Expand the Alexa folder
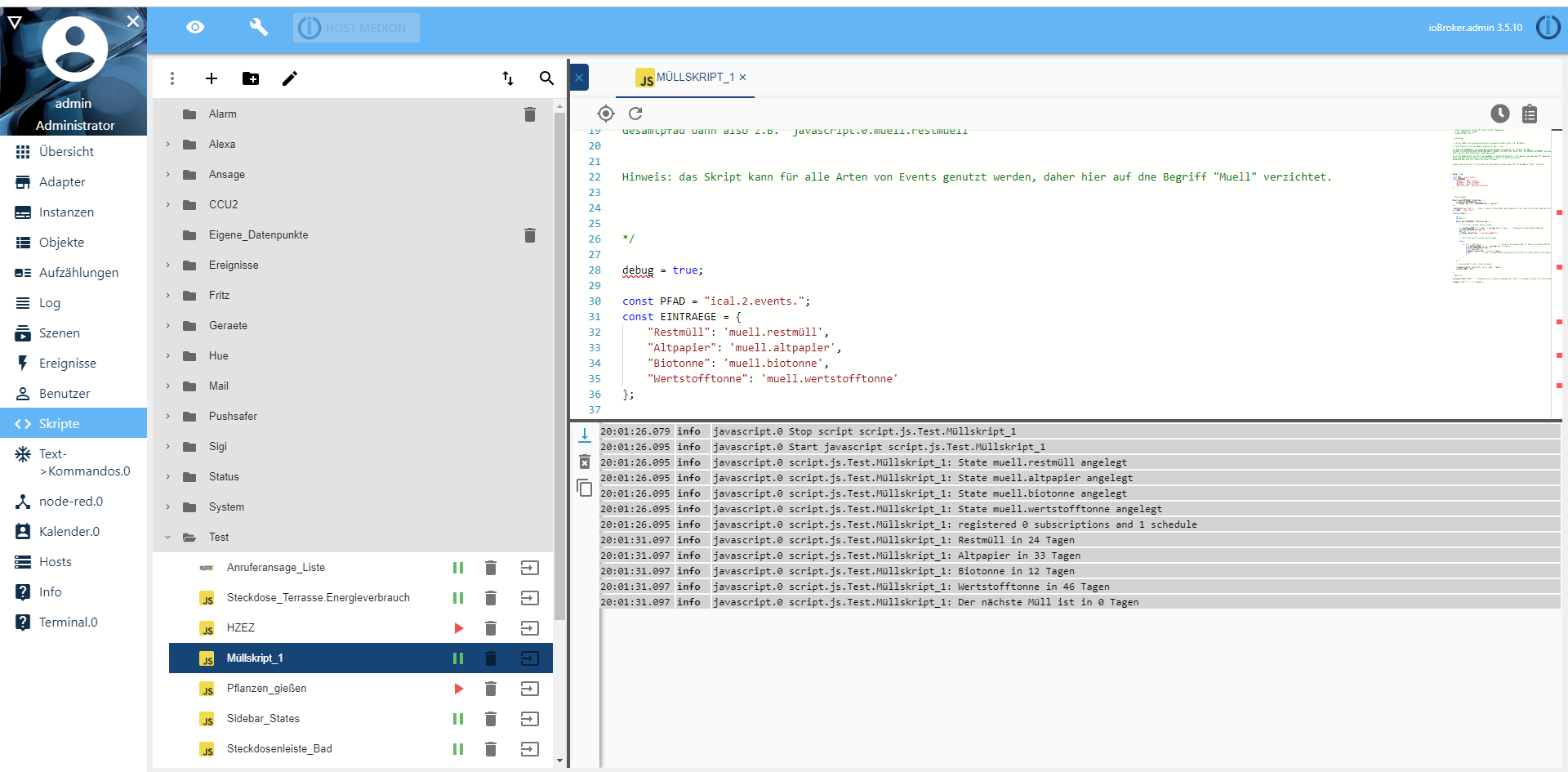The width and height of the screenshot is (1568, 772). coord(168,145)
